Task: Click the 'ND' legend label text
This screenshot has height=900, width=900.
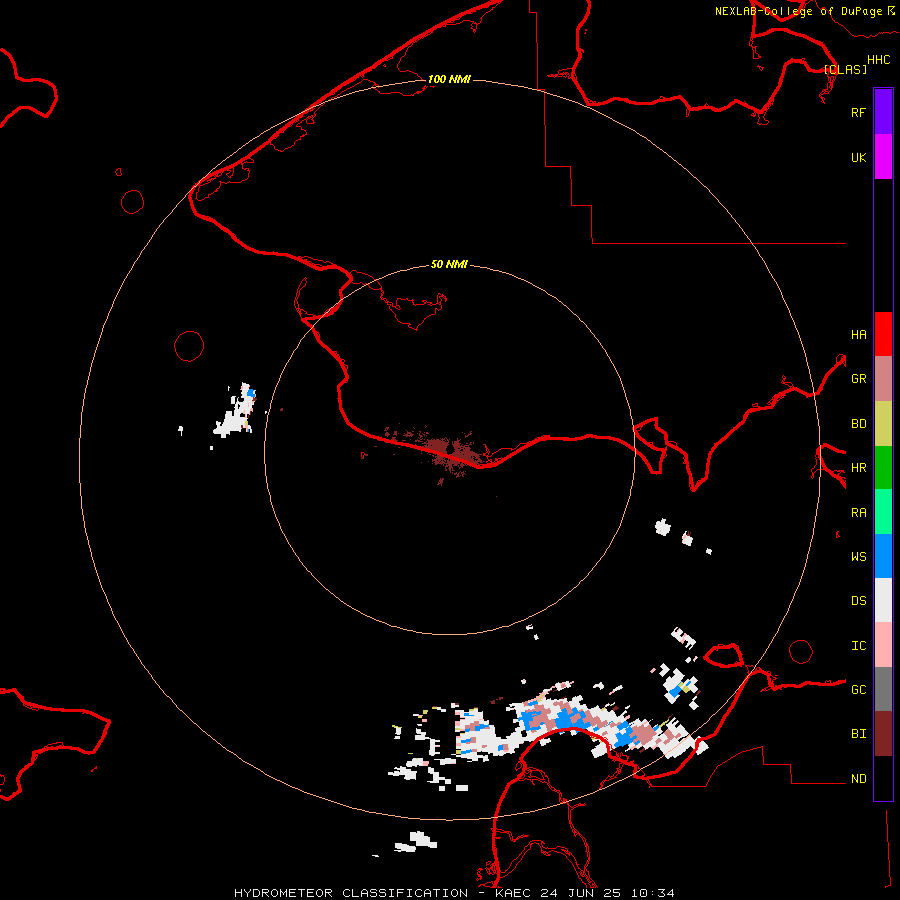Action: point(858,779)
